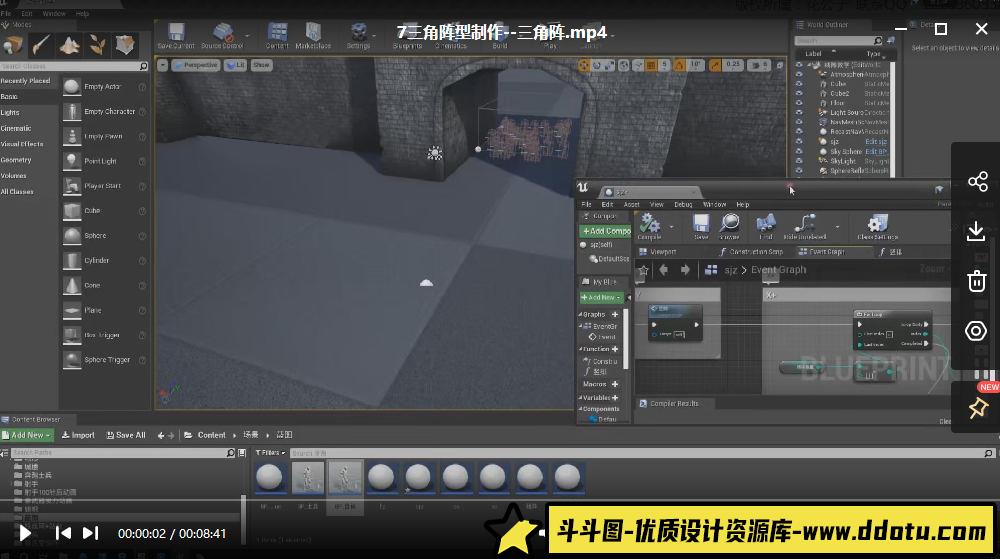Viewport: 1000px width, 559px height.
Task: Open the viewport options arrow dropdown
Action: click(x=163, y=65)
